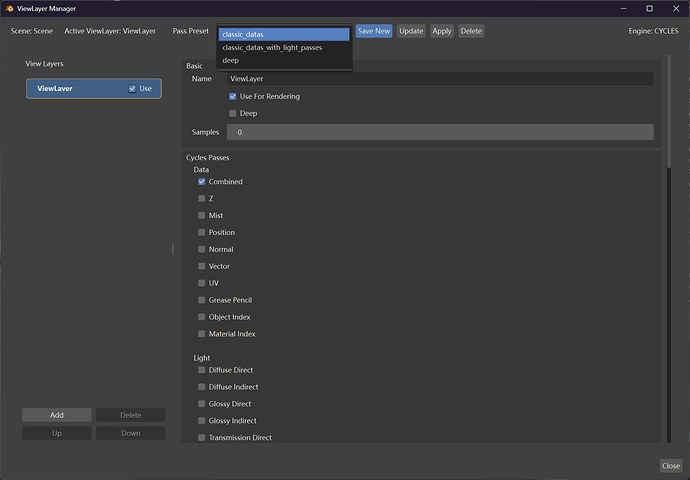The image size is (690, 480).
Task: Click the Blender logo icon in title bar
Action: [x=9, y=8]
